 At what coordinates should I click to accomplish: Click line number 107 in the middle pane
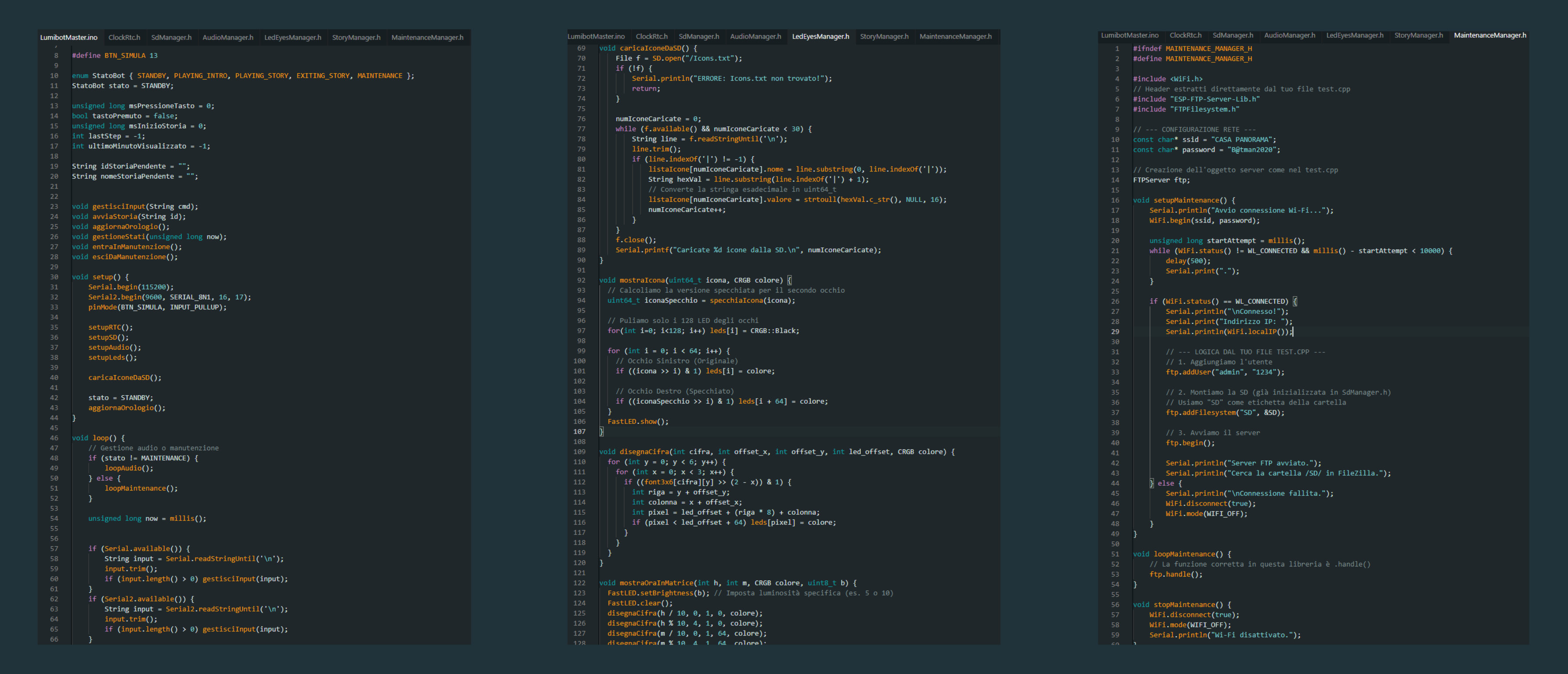[579, 431]
